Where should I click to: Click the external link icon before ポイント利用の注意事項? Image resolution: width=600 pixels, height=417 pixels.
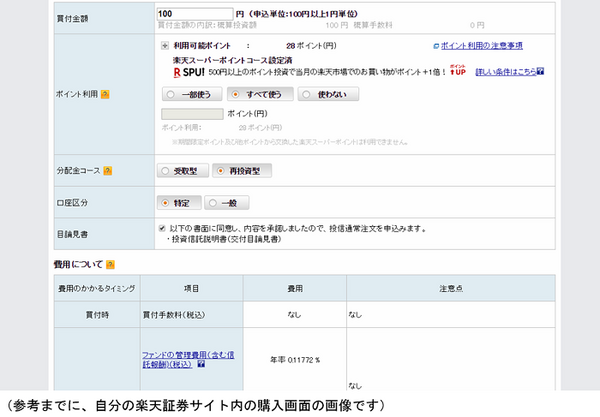coord(436,46)
